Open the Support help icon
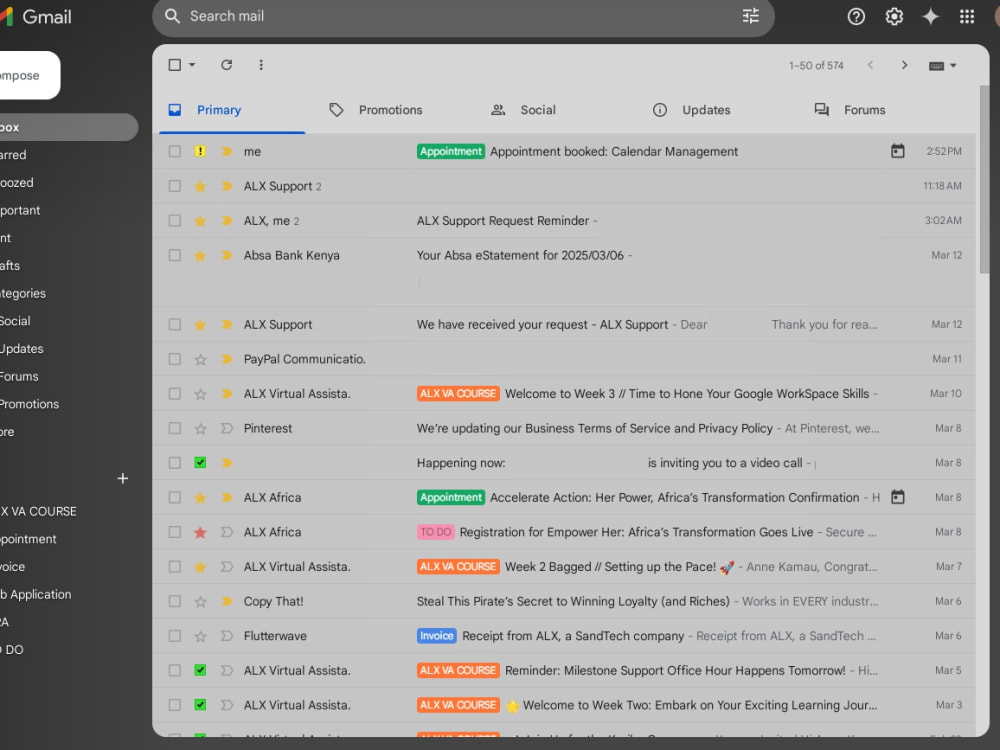Viewport: 1000px width, 750px height. point(856,17)
